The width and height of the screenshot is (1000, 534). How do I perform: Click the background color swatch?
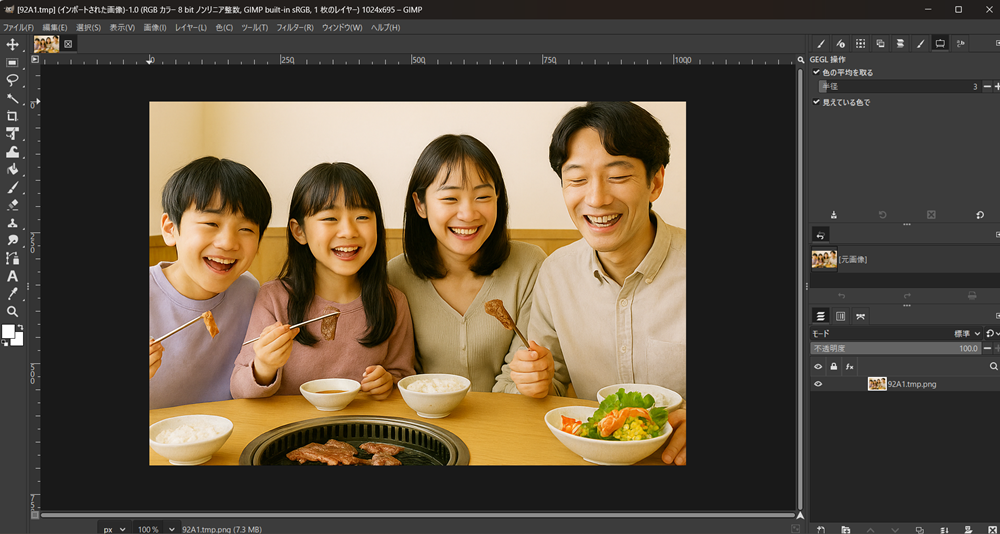tap(18, 339)
